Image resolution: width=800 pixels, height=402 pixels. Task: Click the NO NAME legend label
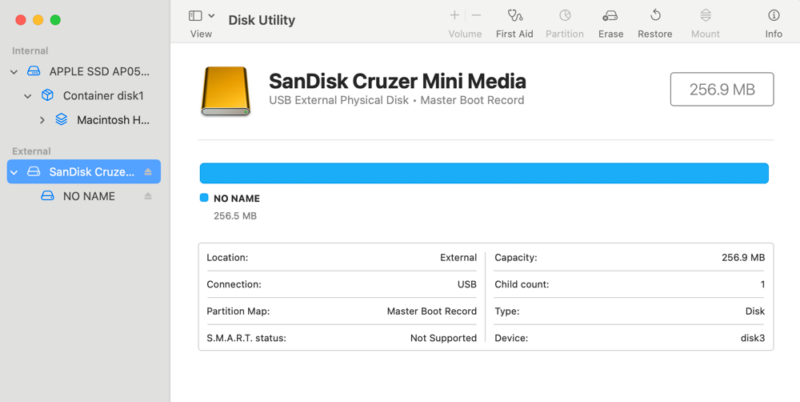coord(237,198)
